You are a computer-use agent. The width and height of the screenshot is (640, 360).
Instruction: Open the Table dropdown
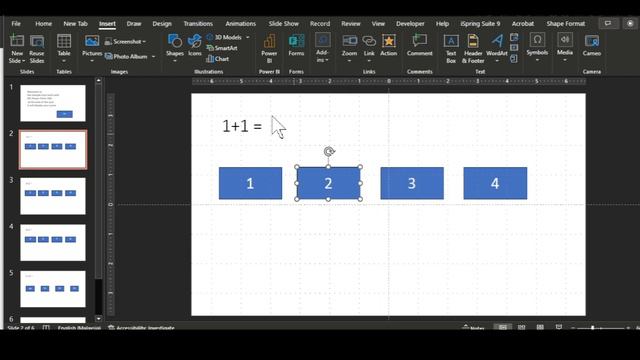click(x=64, y=61)
